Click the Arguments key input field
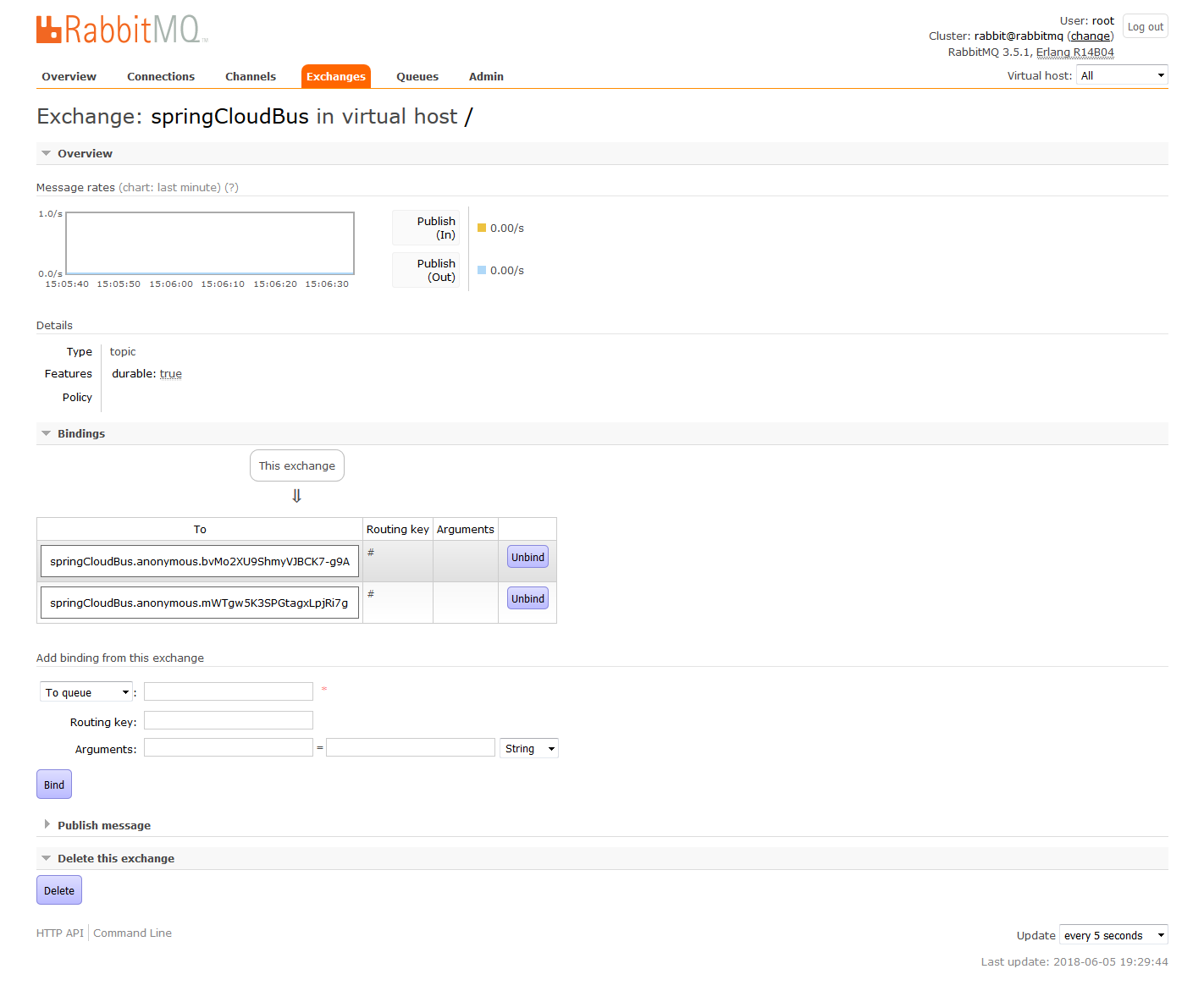 point(229,747)
